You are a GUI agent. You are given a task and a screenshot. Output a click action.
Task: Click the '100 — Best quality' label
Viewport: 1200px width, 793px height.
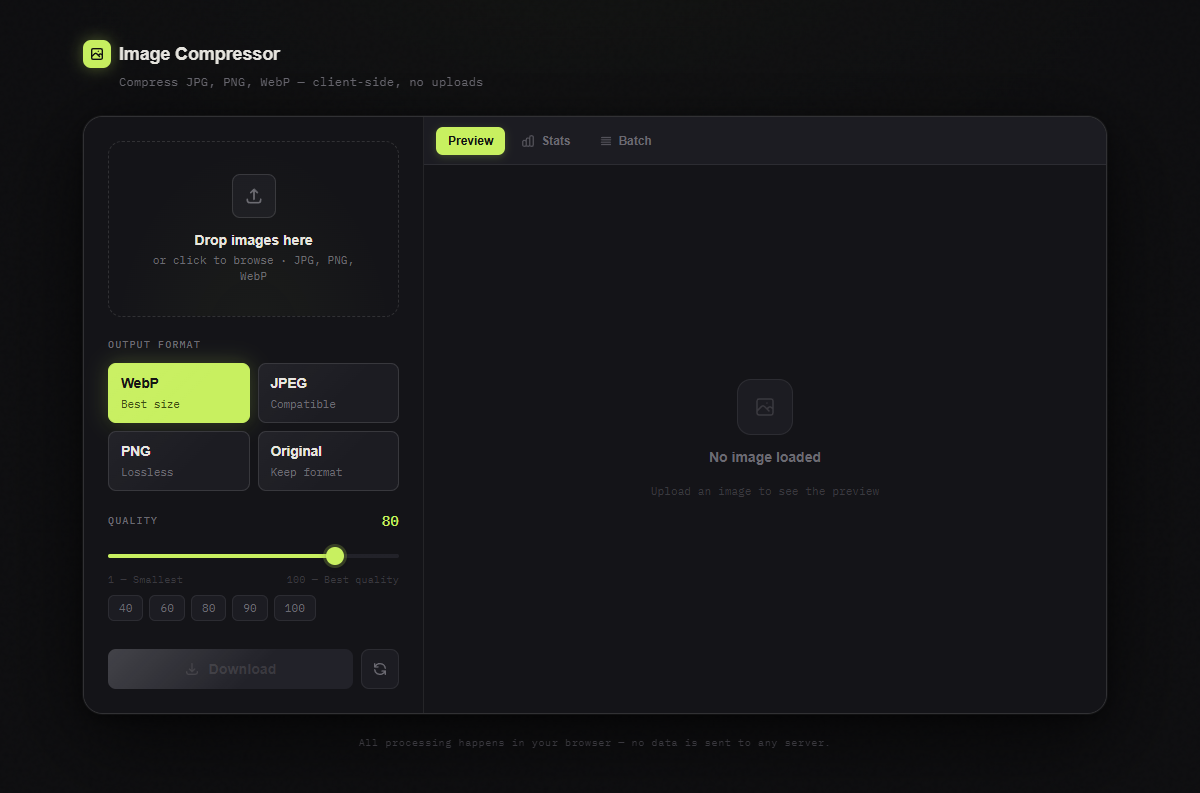[342, 580]
